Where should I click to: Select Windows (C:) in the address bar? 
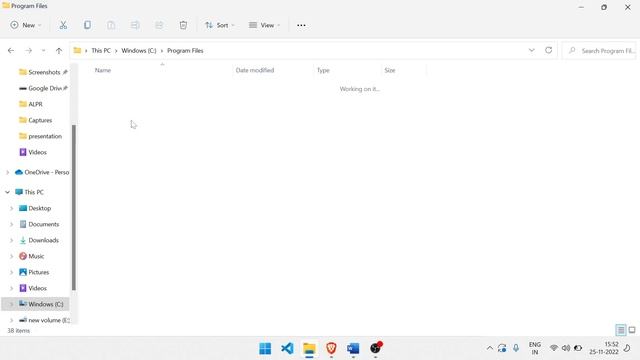coord(139,51)
